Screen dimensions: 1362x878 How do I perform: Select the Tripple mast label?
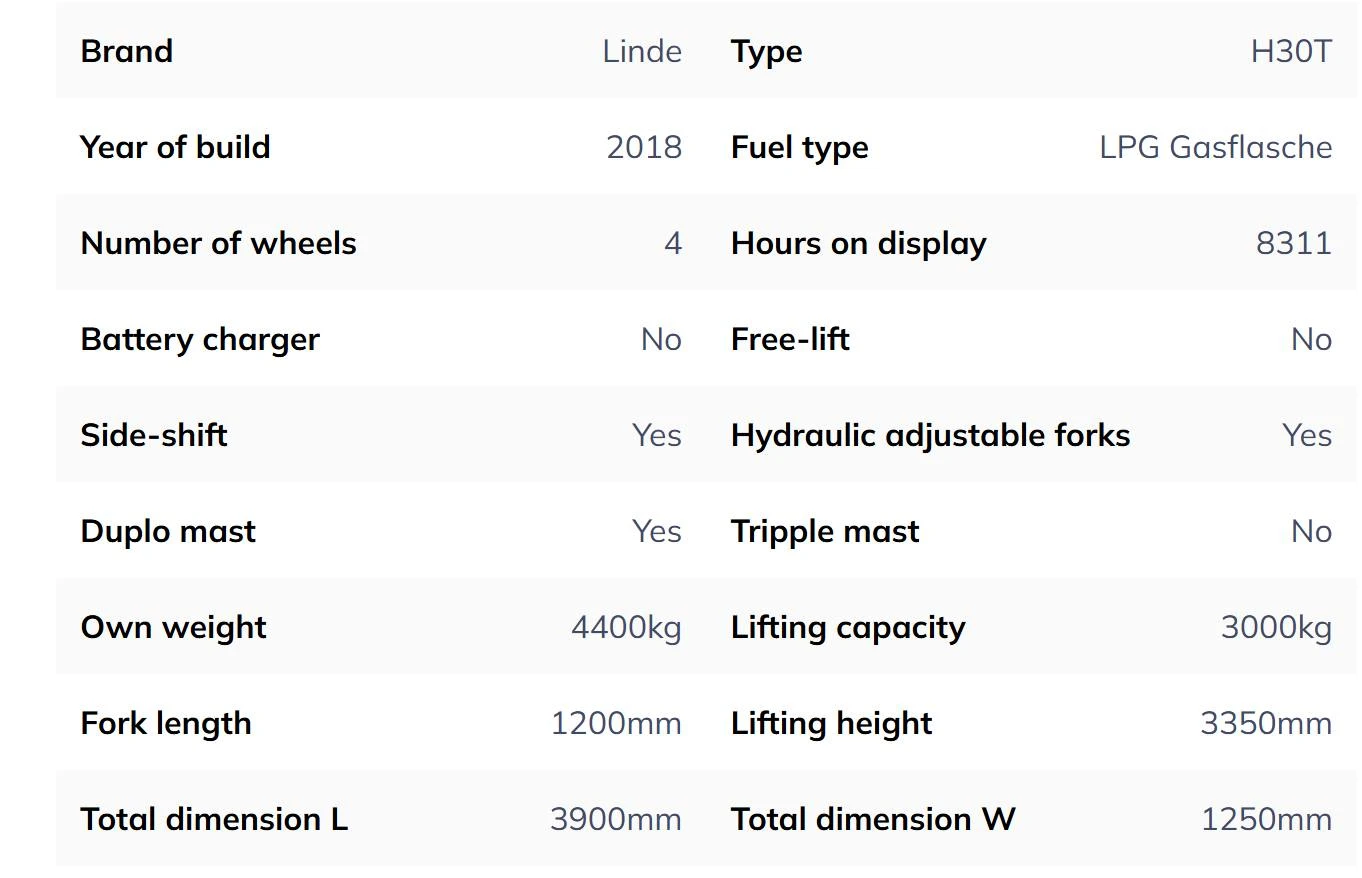coord(825,531)
